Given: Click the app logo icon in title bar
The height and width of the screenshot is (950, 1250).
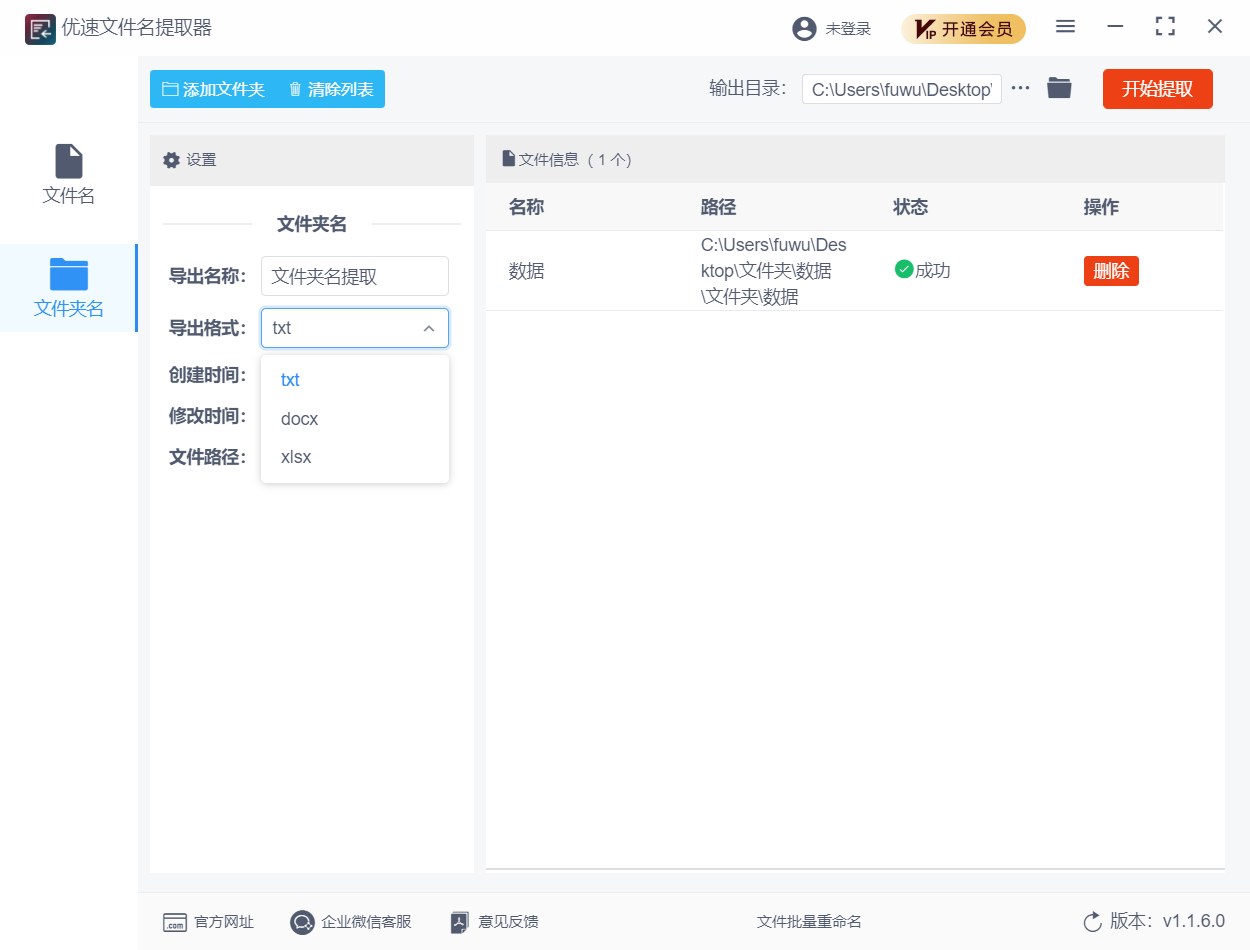Looking at the screenshot, I should (40, 29).
